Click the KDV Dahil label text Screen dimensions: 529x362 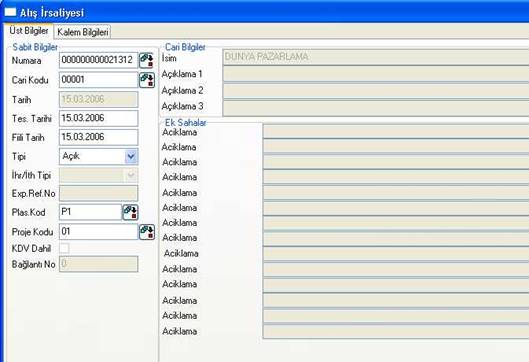(31, 249)
